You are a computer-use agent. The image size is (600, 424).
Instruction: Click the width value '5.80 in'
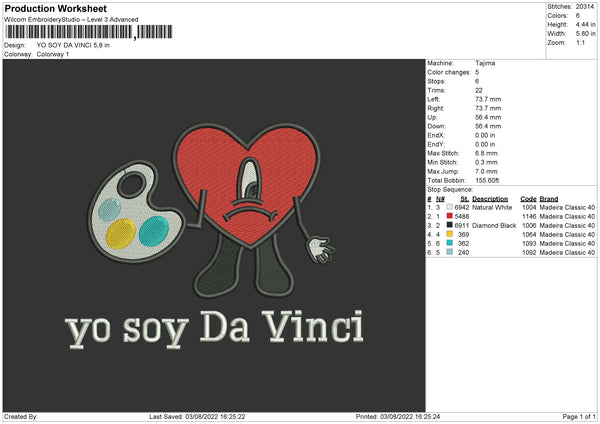tap(585, 34)
